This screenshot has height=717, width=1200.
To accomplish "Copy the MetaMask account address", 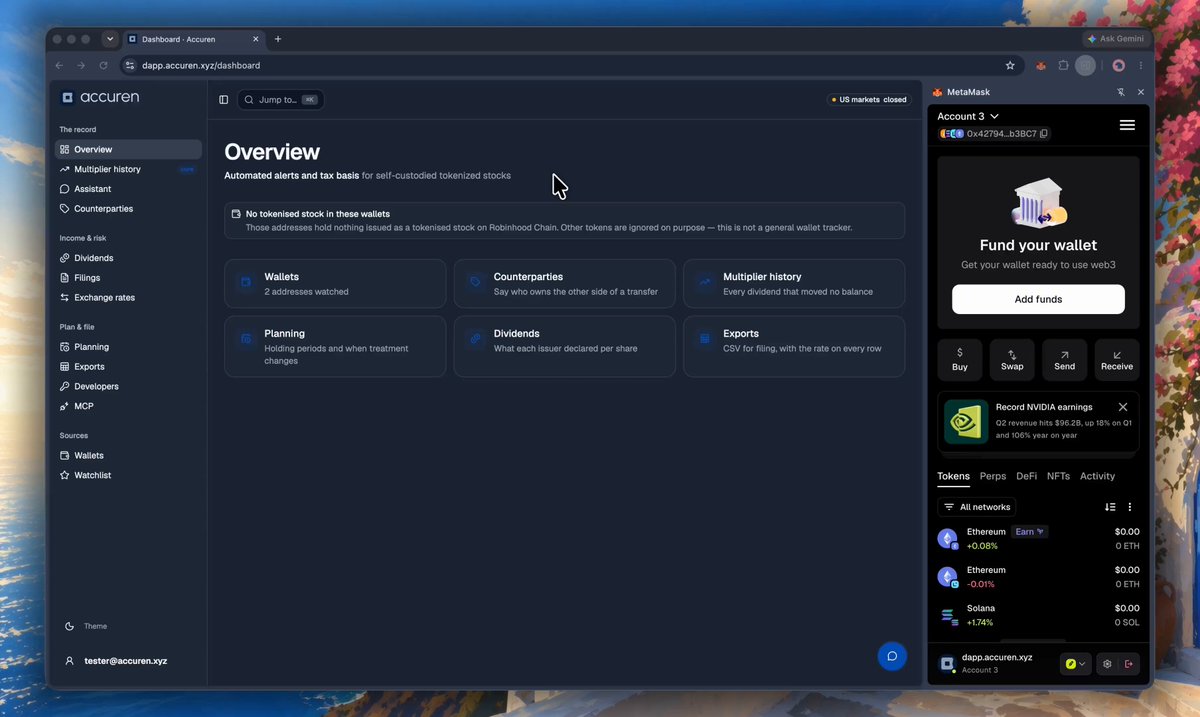I will (x=1044, y=133).
